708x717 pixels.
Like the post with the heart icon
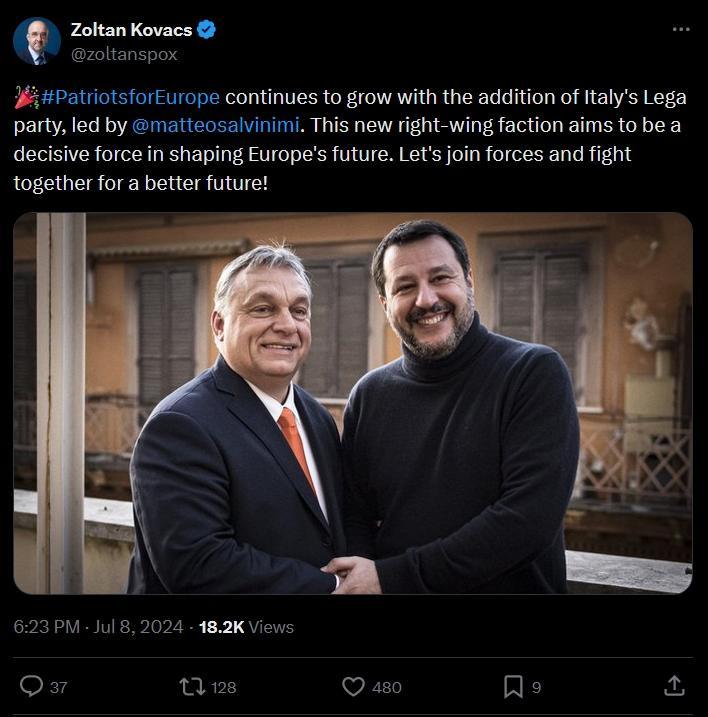(354, 686)
